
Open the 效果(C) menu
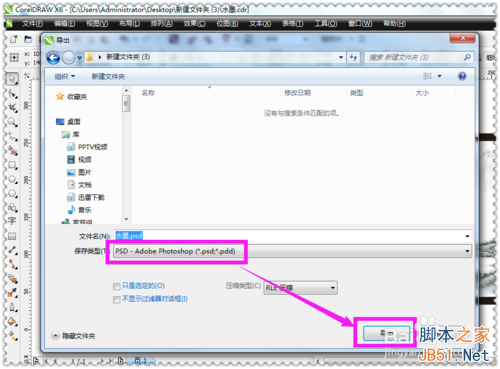[194, 24]
